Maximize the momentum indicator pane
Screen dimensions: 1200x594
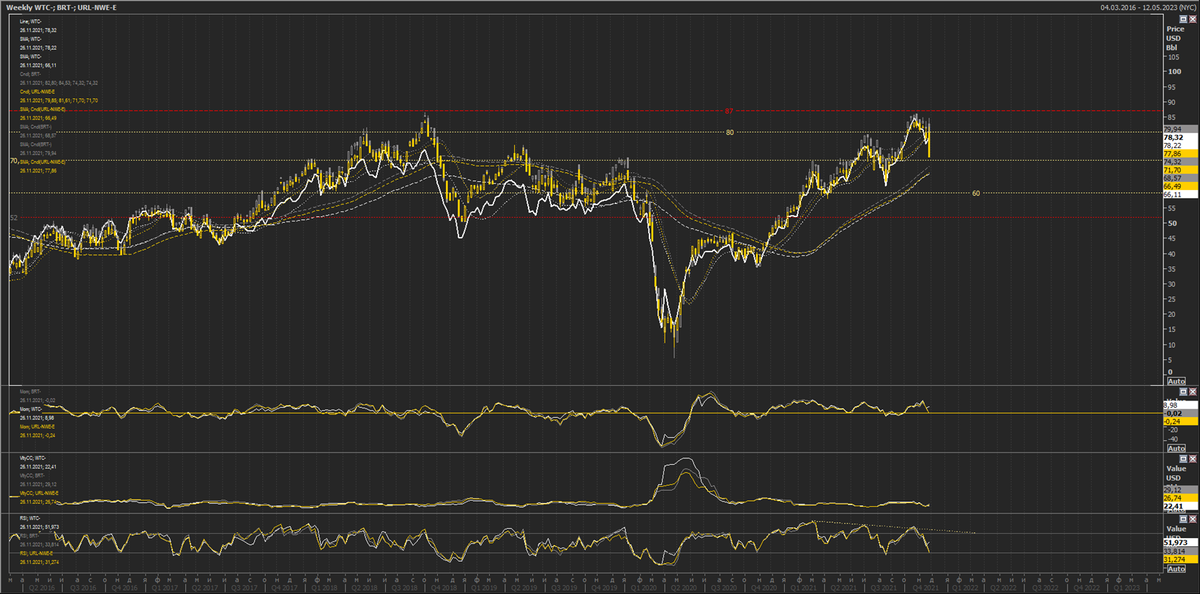point(1183,392)
